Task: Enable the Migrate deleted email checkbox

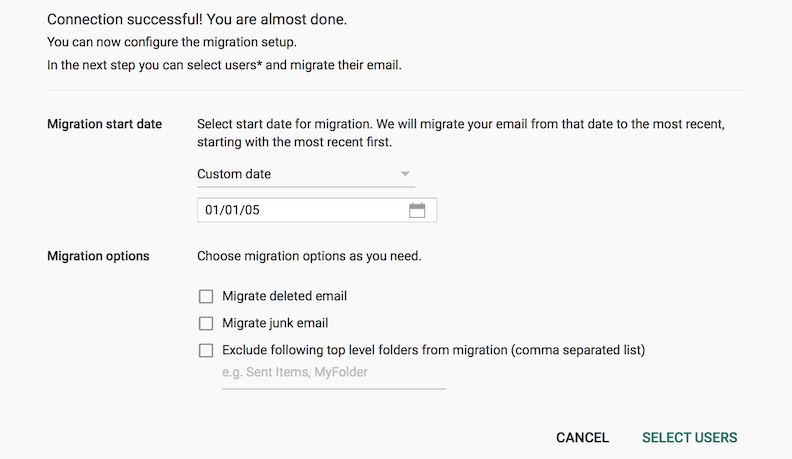Action: tap(206, 296)
